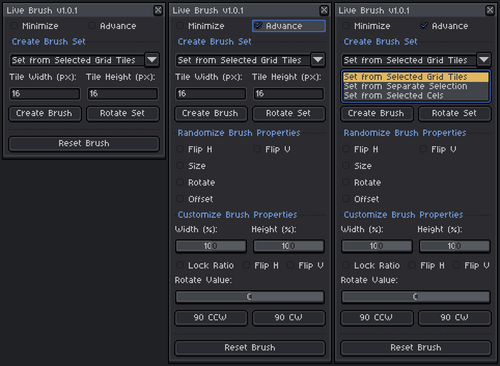Adjust Rotate Value slider in middle panel
Screen dimensions: 500x366
click(x=250, y=297)
